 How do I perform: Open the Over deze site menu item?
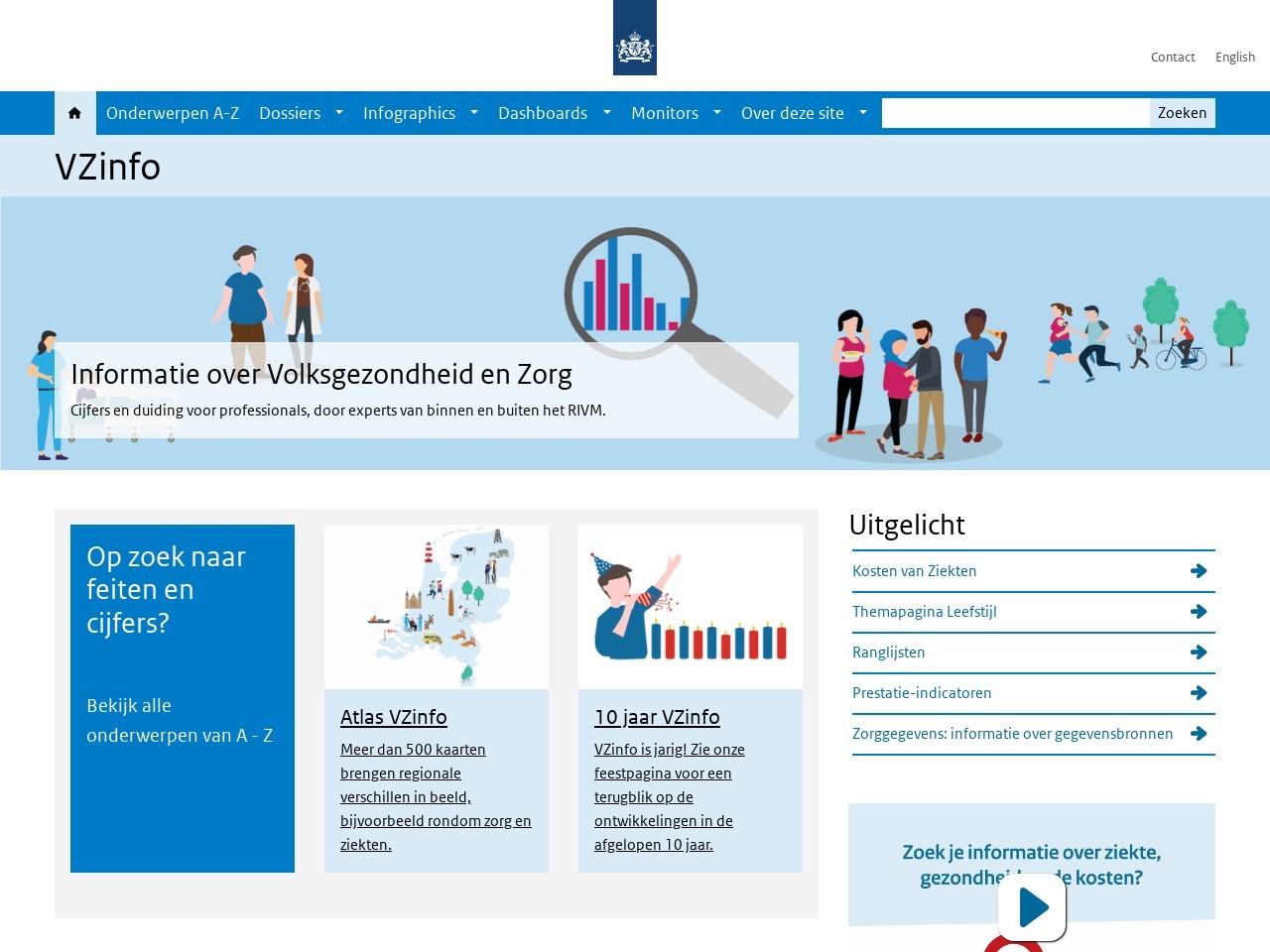(793, 113)
